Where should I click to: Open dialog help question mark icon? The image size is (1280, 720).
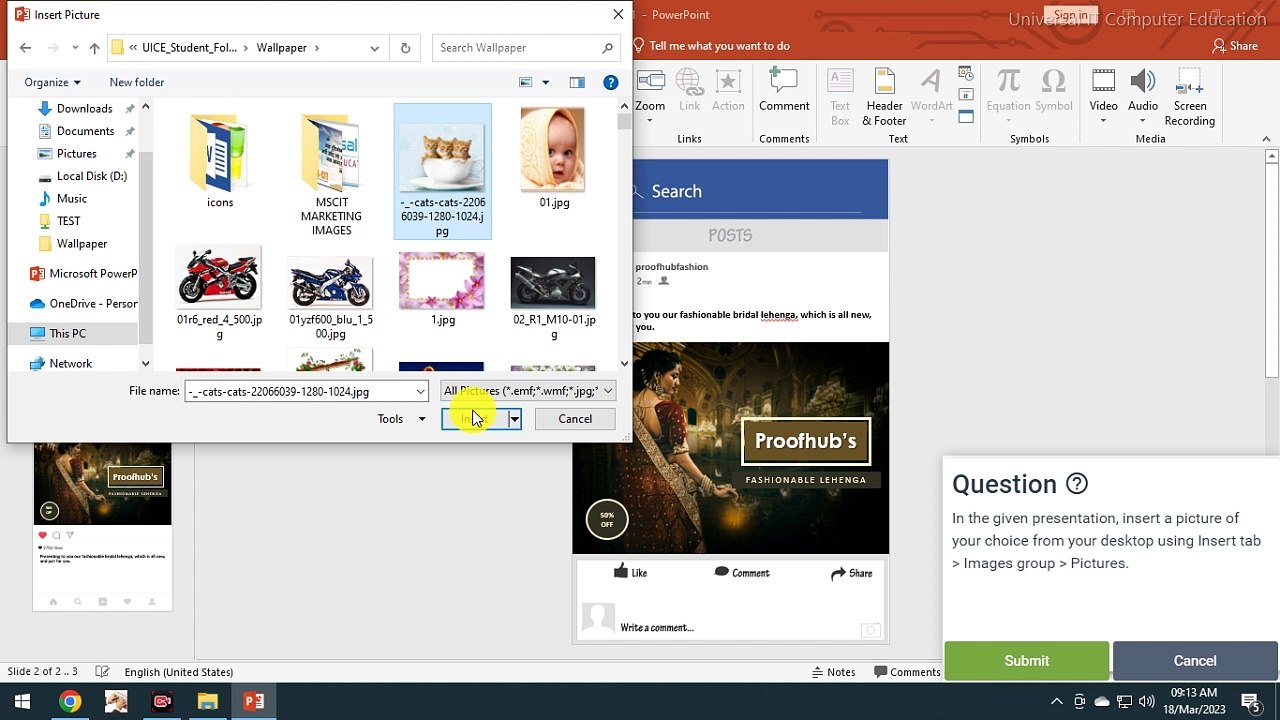(611, 82)
